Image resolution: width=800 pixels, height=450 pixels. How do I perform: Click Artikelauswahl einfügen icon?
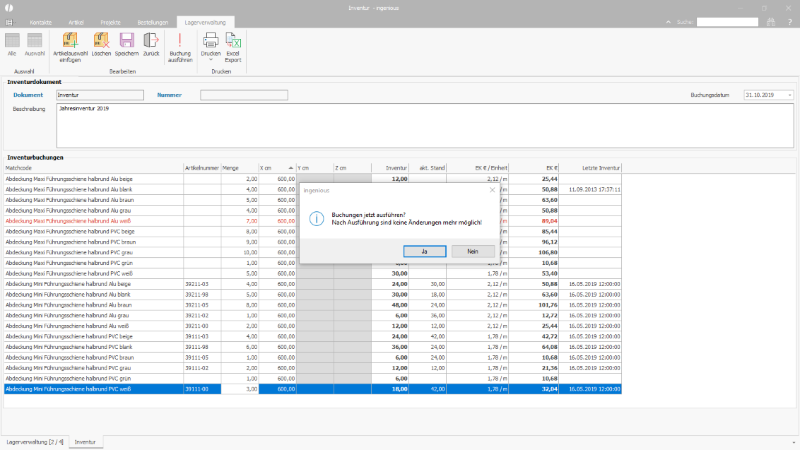click(x=70, y=41)
